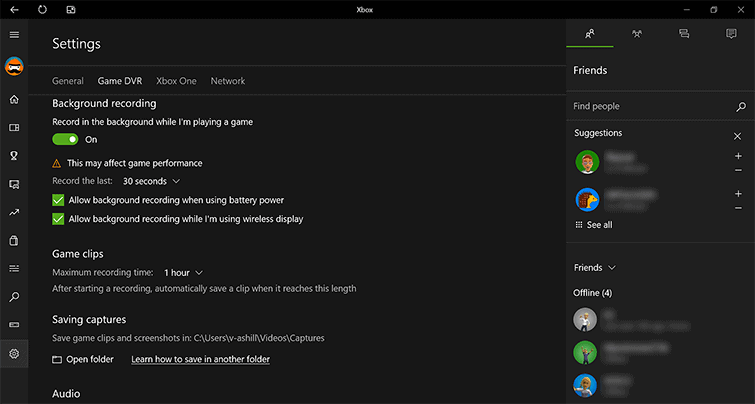
Task: Open profile via orange avatar picture
Action: (14, 66)
